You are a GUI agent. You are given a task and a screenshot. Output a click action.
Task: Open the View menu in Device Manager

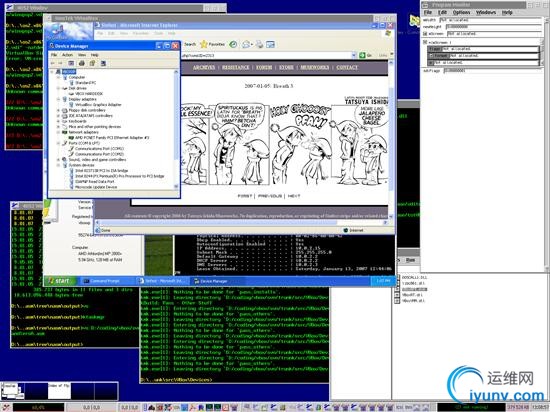tap(82, 55)
